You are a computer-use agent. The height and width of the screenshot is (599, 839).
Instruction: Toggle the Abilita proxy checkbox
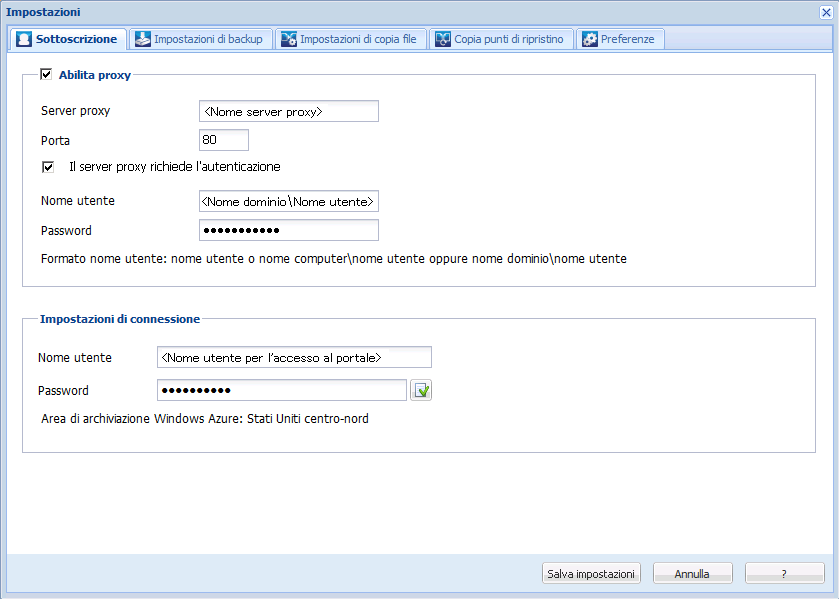click(x=46, y=74)
